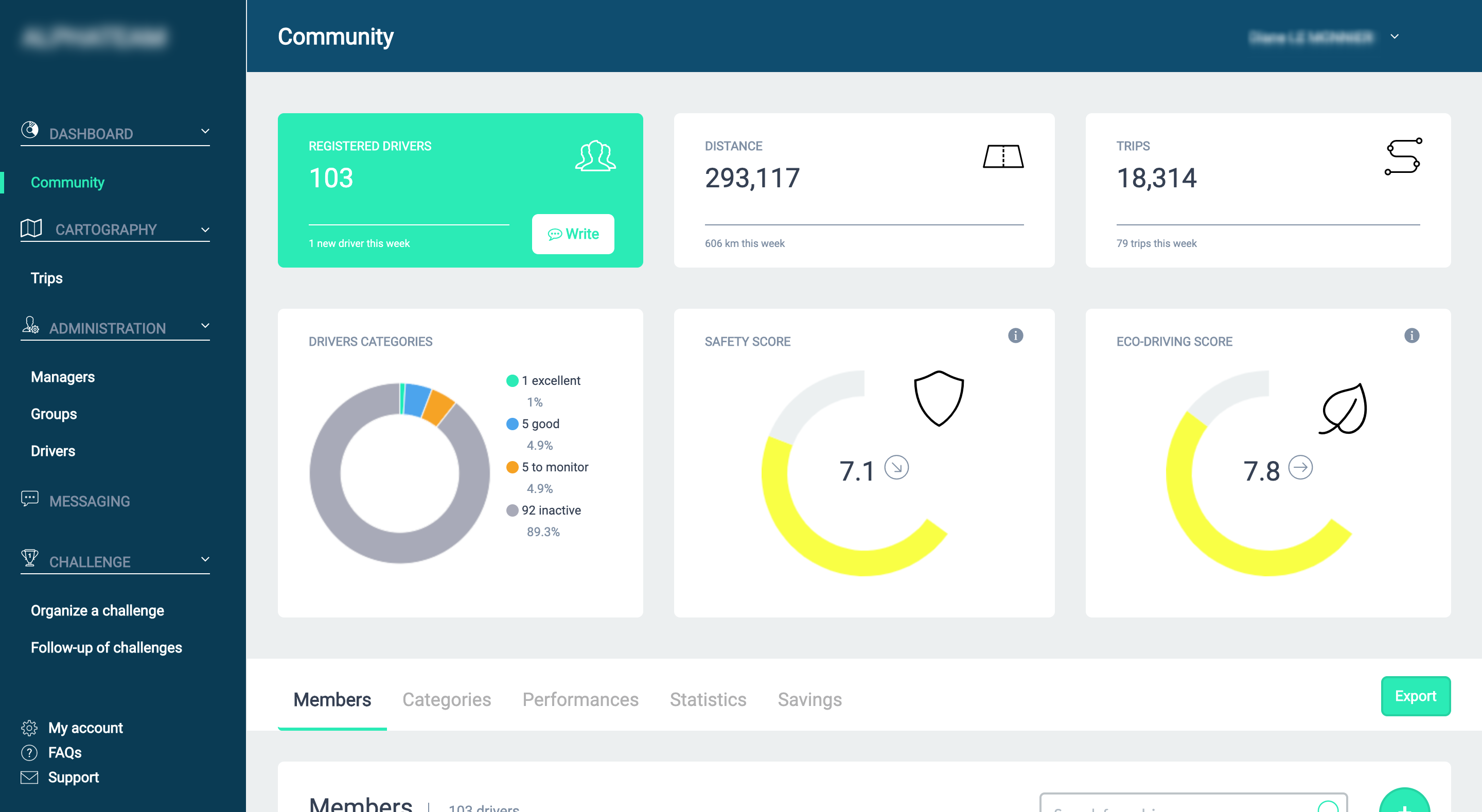This screenshot has height=812, width=1482.
Task: Click the registered drivers people icon
Action: point(595,156)
